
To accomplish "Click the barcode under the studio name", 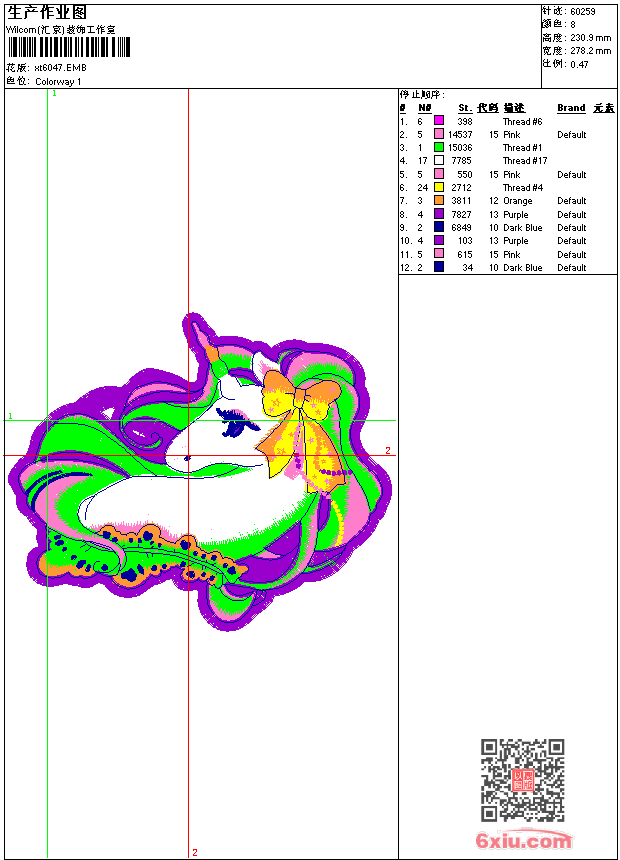I will point(69,47).
